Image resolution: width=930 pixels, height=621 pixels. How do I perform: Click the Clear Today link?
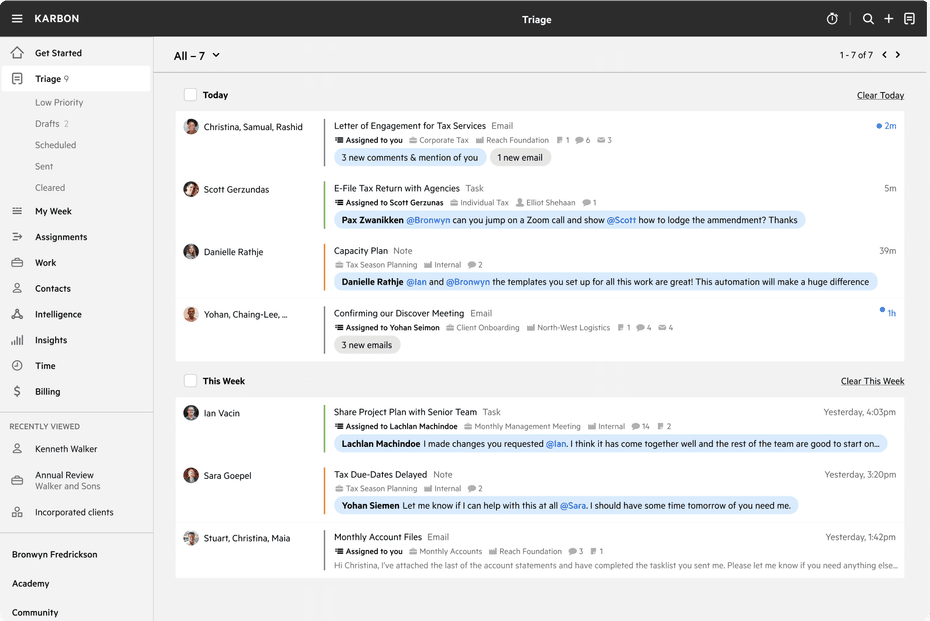pos(880,96)
